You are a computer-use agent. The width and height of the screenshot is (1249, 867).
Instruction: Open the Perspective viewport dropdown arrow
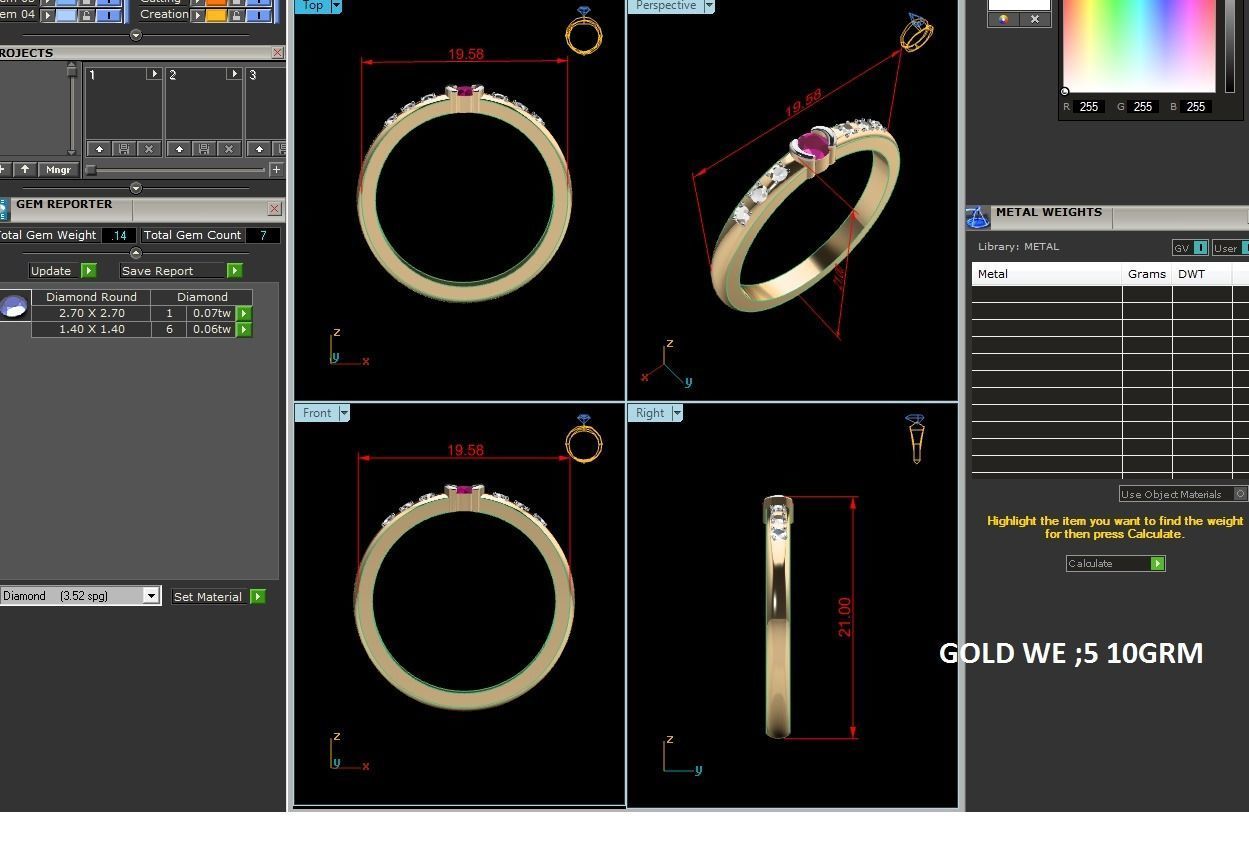point(709,6)
